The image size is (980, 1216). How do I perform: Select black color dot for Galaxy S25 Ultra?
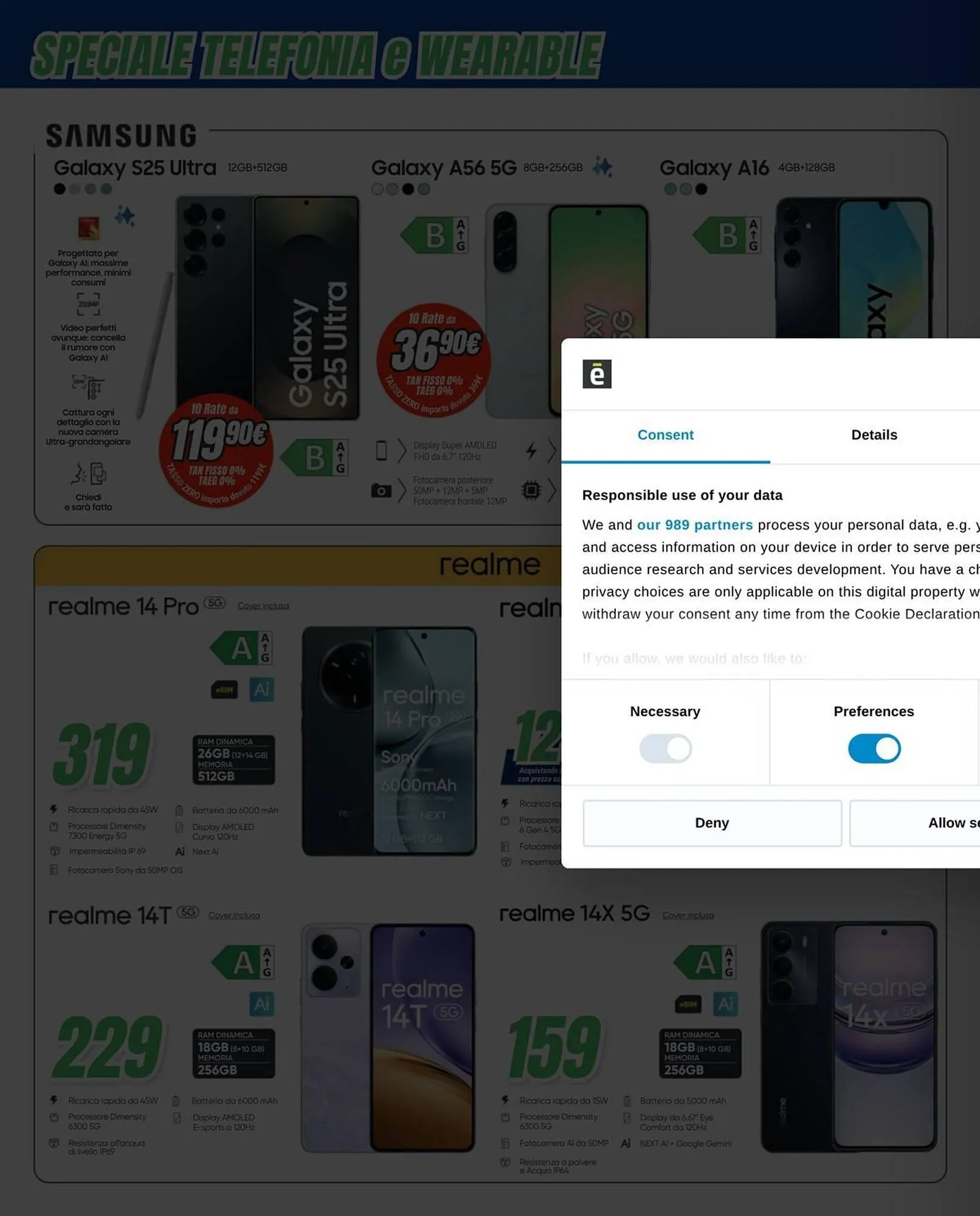(60, 189)
